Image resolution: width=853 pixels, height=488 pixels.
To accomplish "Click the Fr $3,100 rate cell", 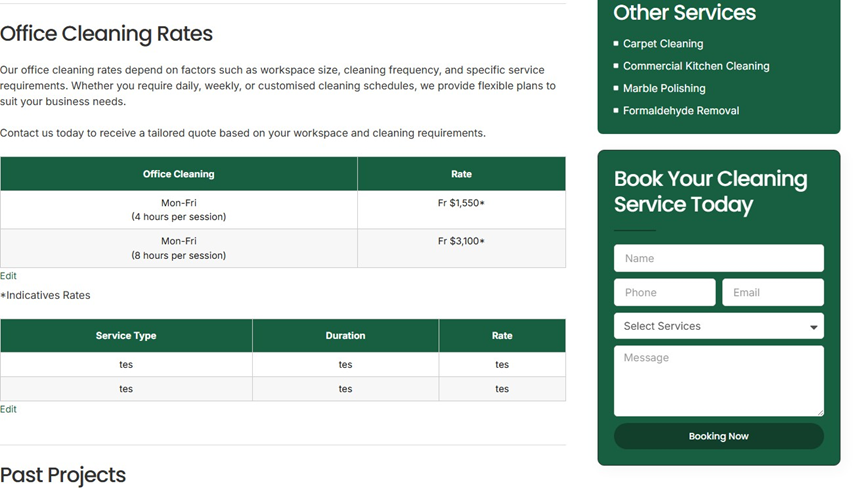I will [461, 241].
